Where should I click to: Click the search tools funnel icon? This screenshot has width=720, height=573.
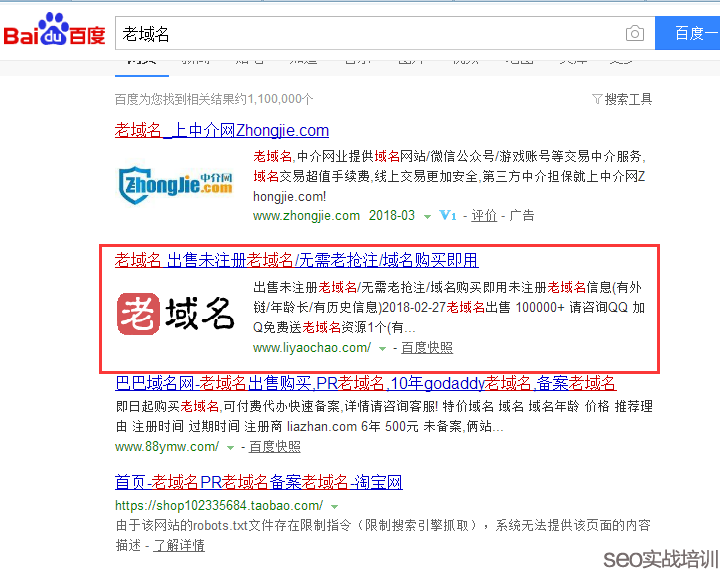click(597, 99)
